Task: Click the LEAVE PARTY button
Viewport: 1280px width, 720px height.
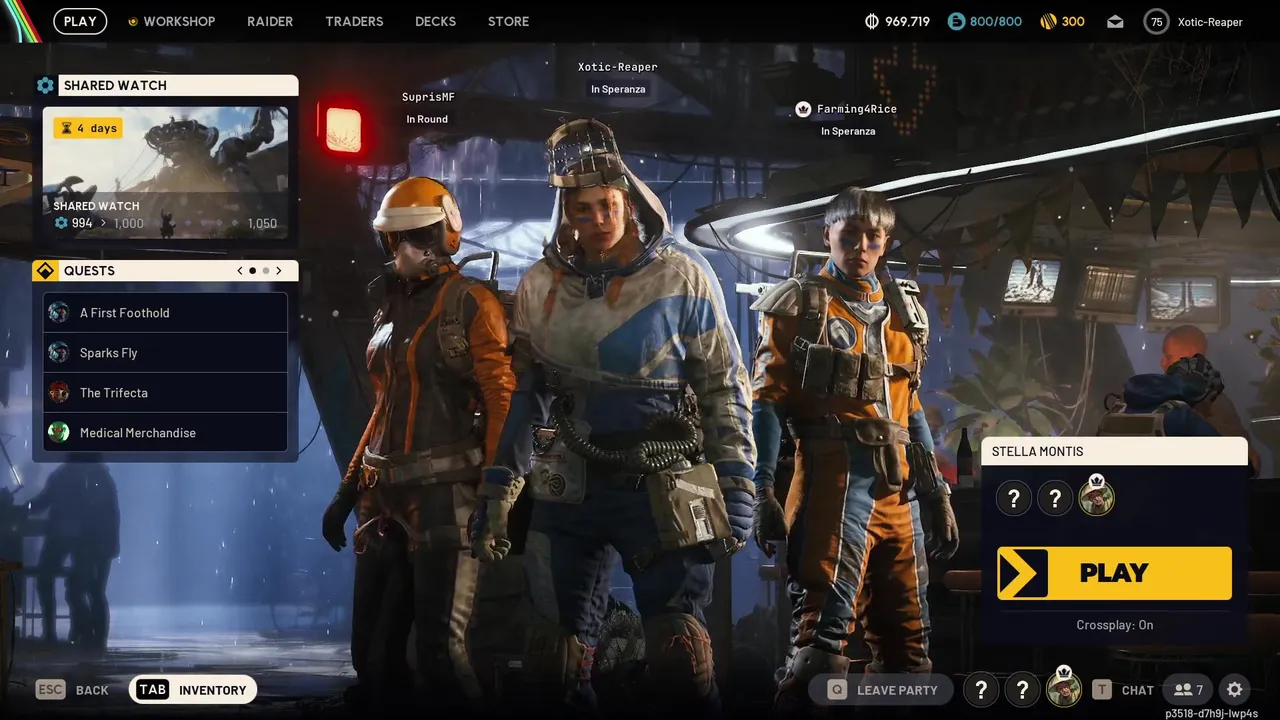Action: 883,690
